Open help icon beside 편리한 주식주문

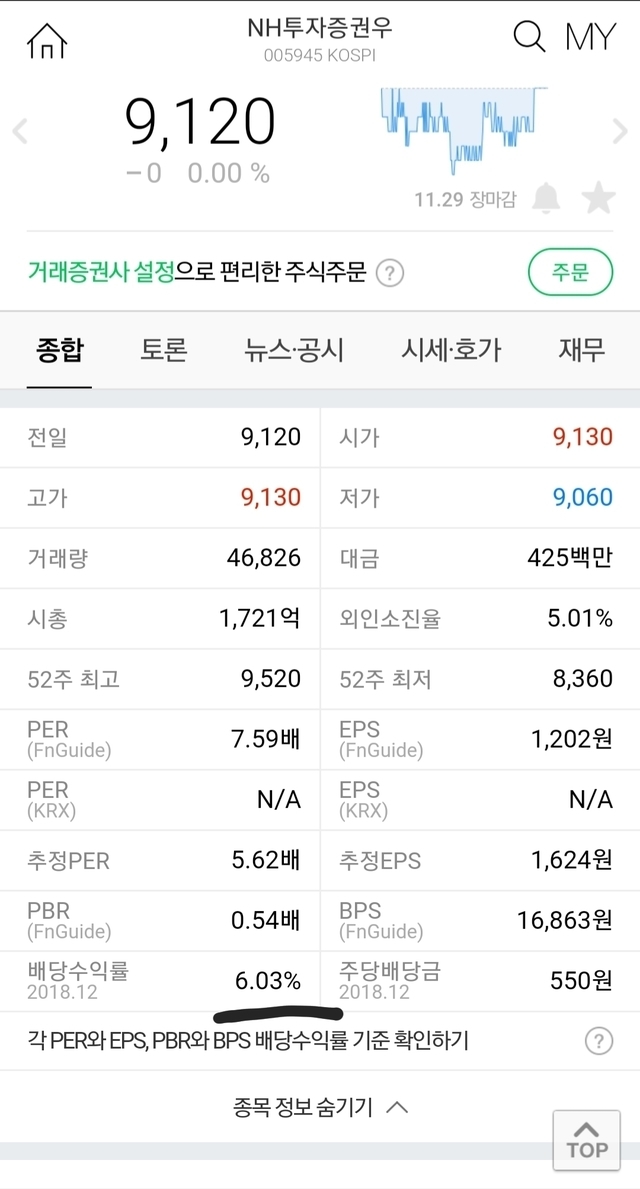390,272
